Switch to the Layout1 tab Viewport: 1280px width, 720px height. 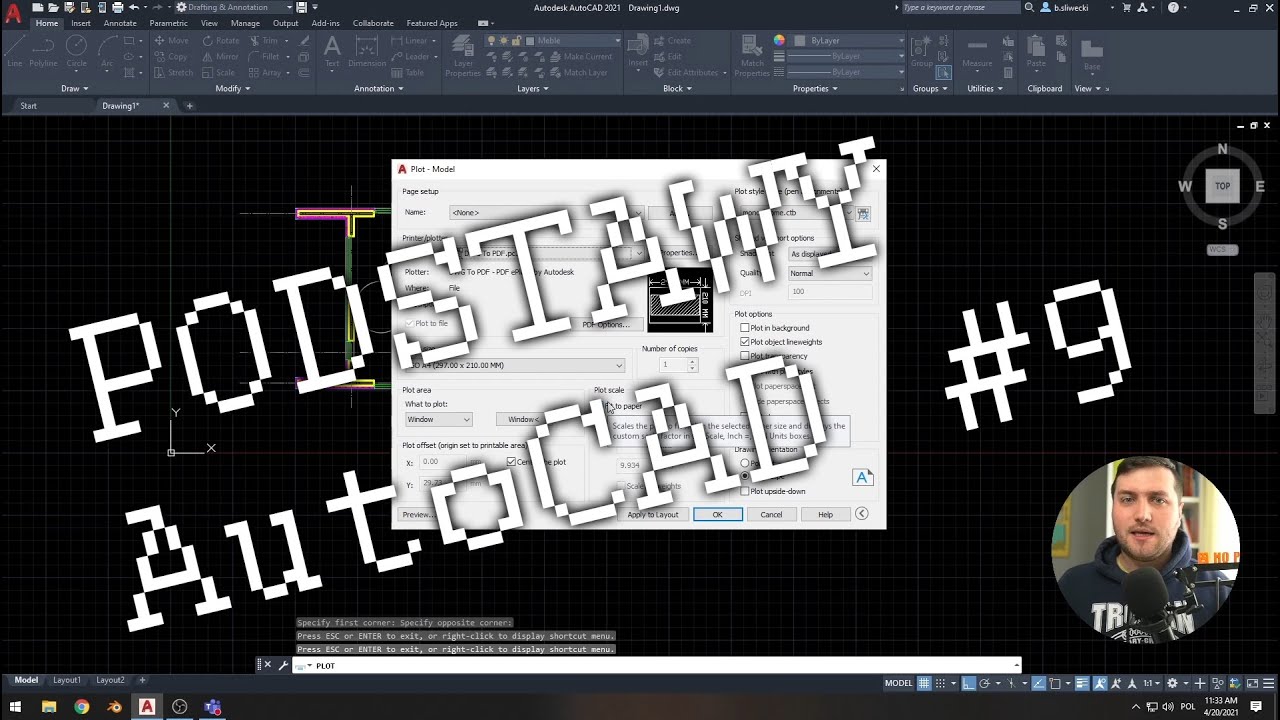tap(67, 680)
